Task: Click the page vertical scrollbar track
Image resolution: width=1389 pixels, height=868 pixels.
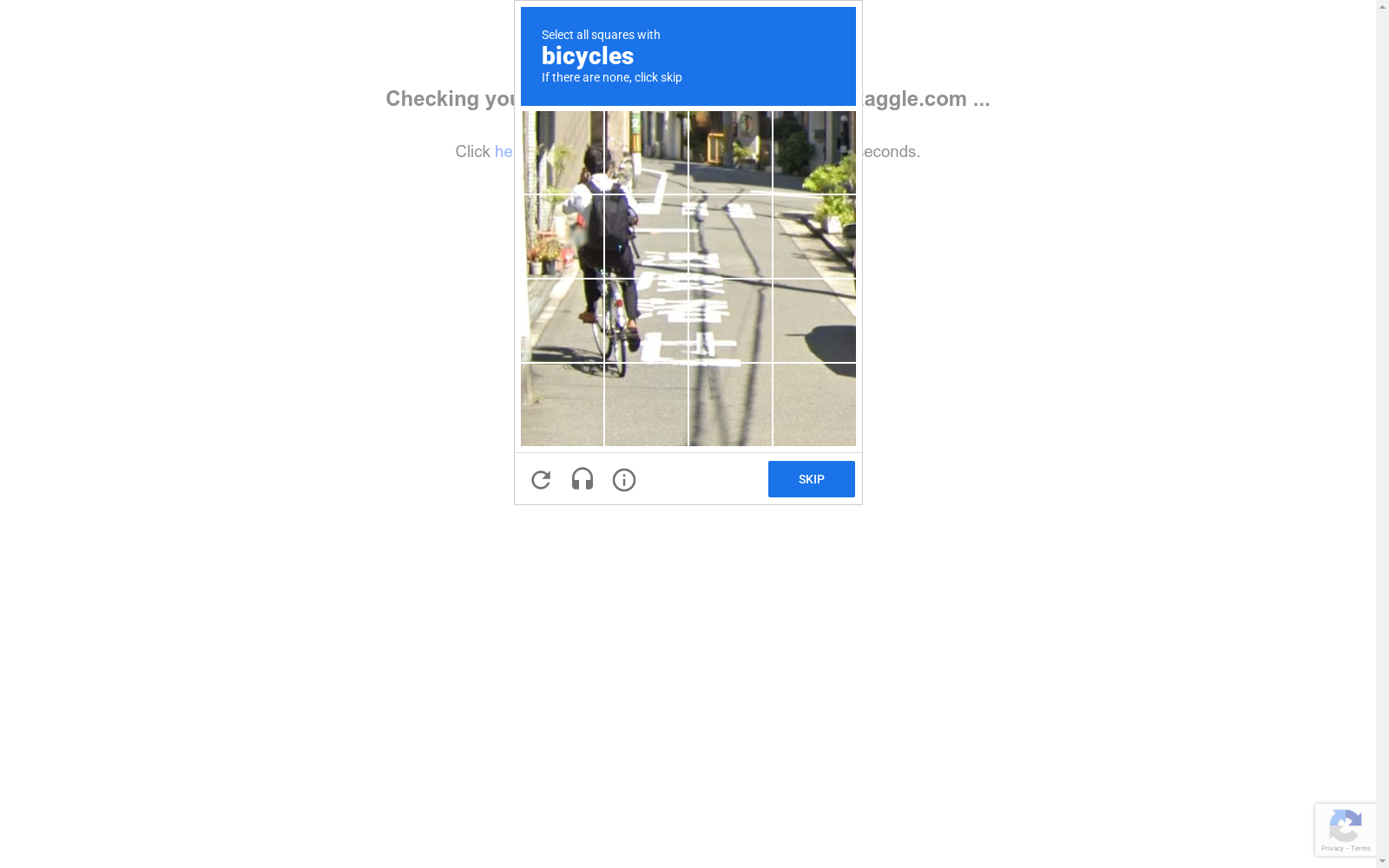Action: coord(1382,434)
